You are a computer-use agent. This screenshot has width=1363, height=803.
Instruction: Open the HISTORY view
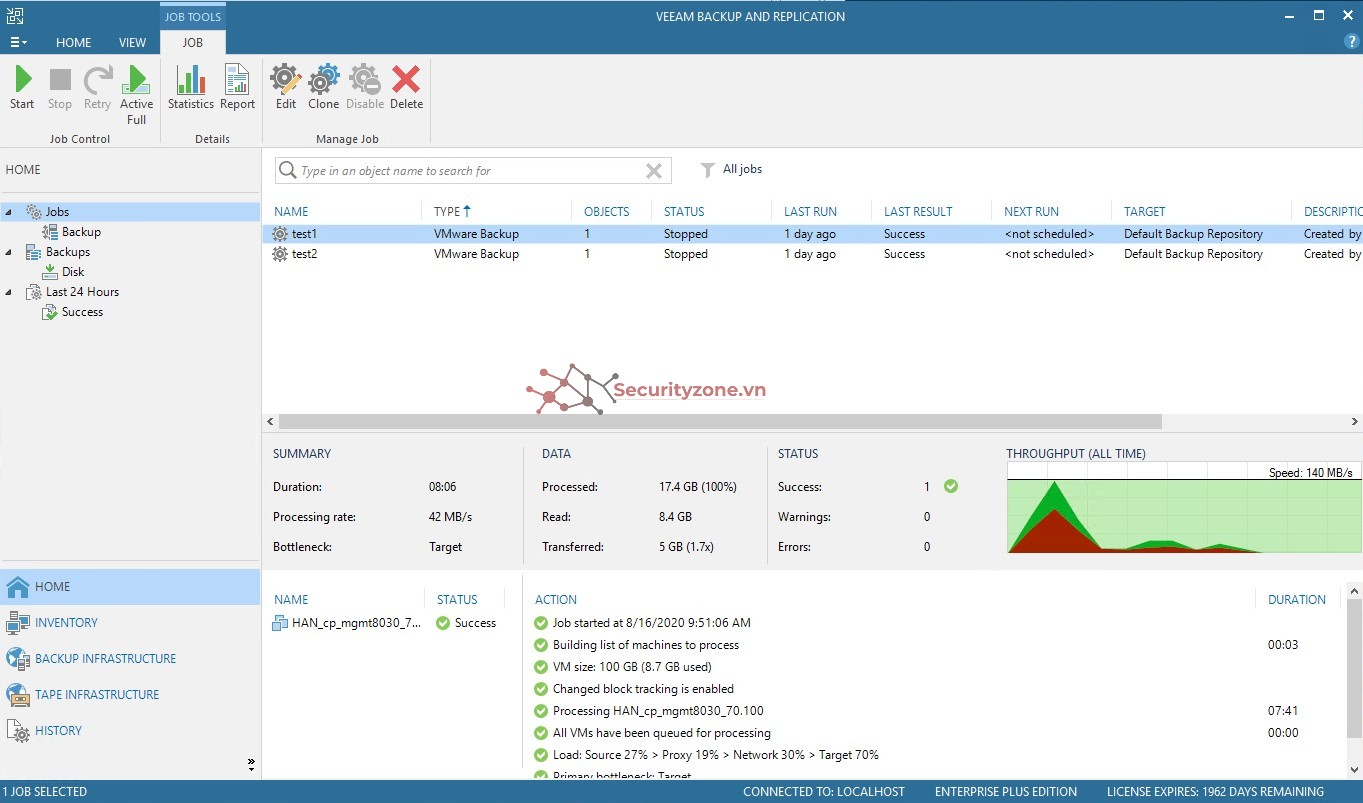pyautogui.click(x=130, y=731)
